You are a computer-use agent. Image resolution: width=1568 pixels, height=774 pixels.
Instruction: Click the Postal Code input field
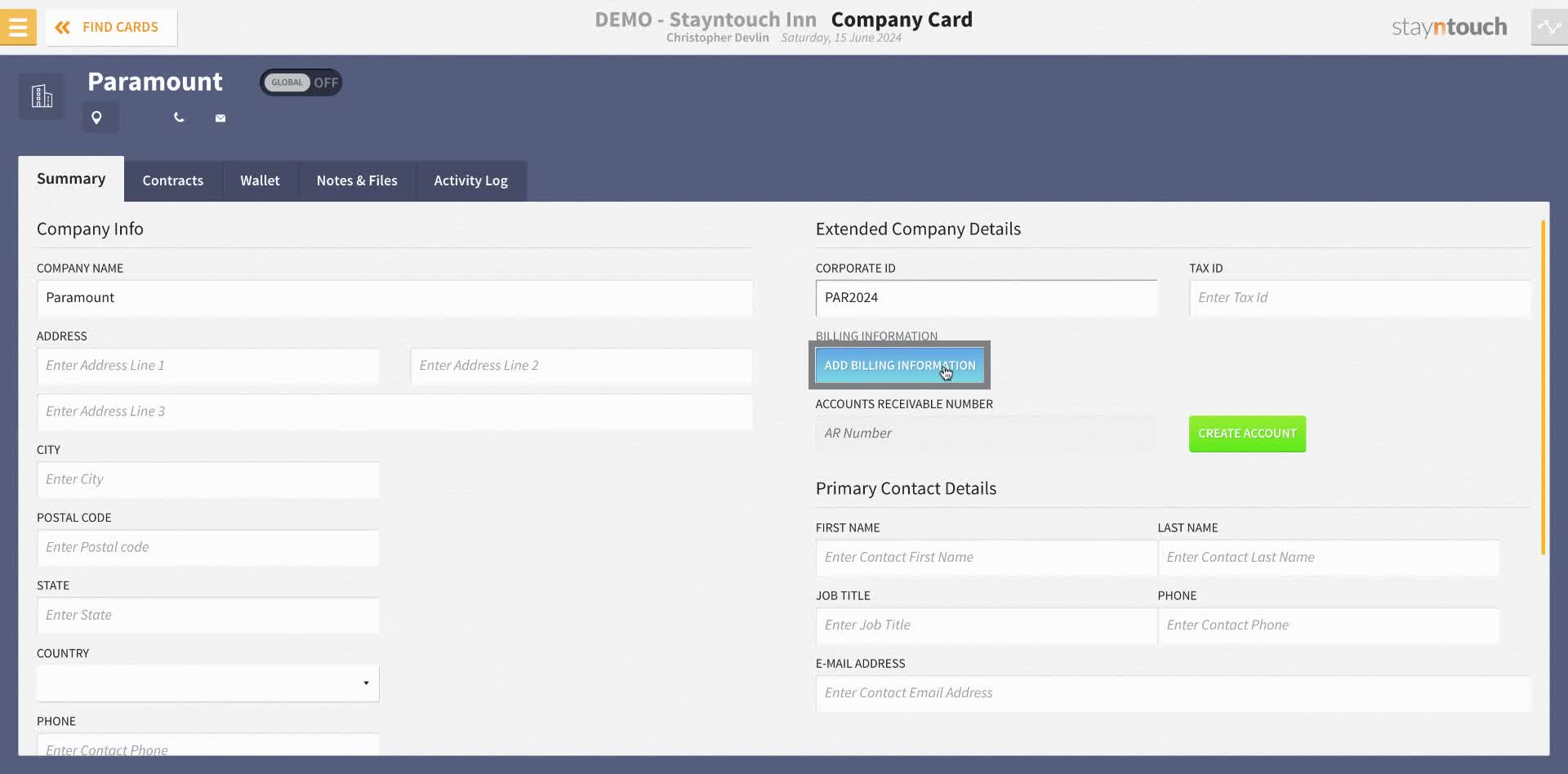click(x=208, y=547)
